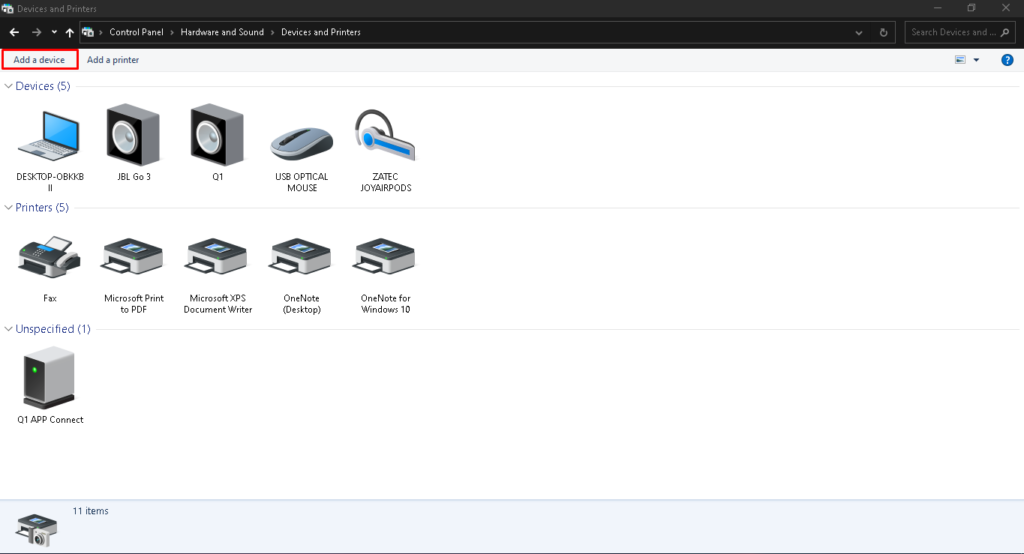Select the Fax printer icon
The width and height of the screenshot is (1024, 554).
(50, 257)
